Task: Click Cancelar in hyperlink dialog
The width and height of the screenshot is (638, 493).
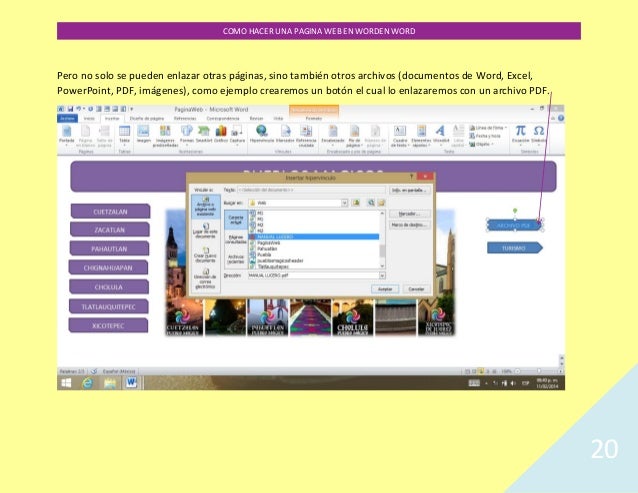Action: [x=416, y=289]
